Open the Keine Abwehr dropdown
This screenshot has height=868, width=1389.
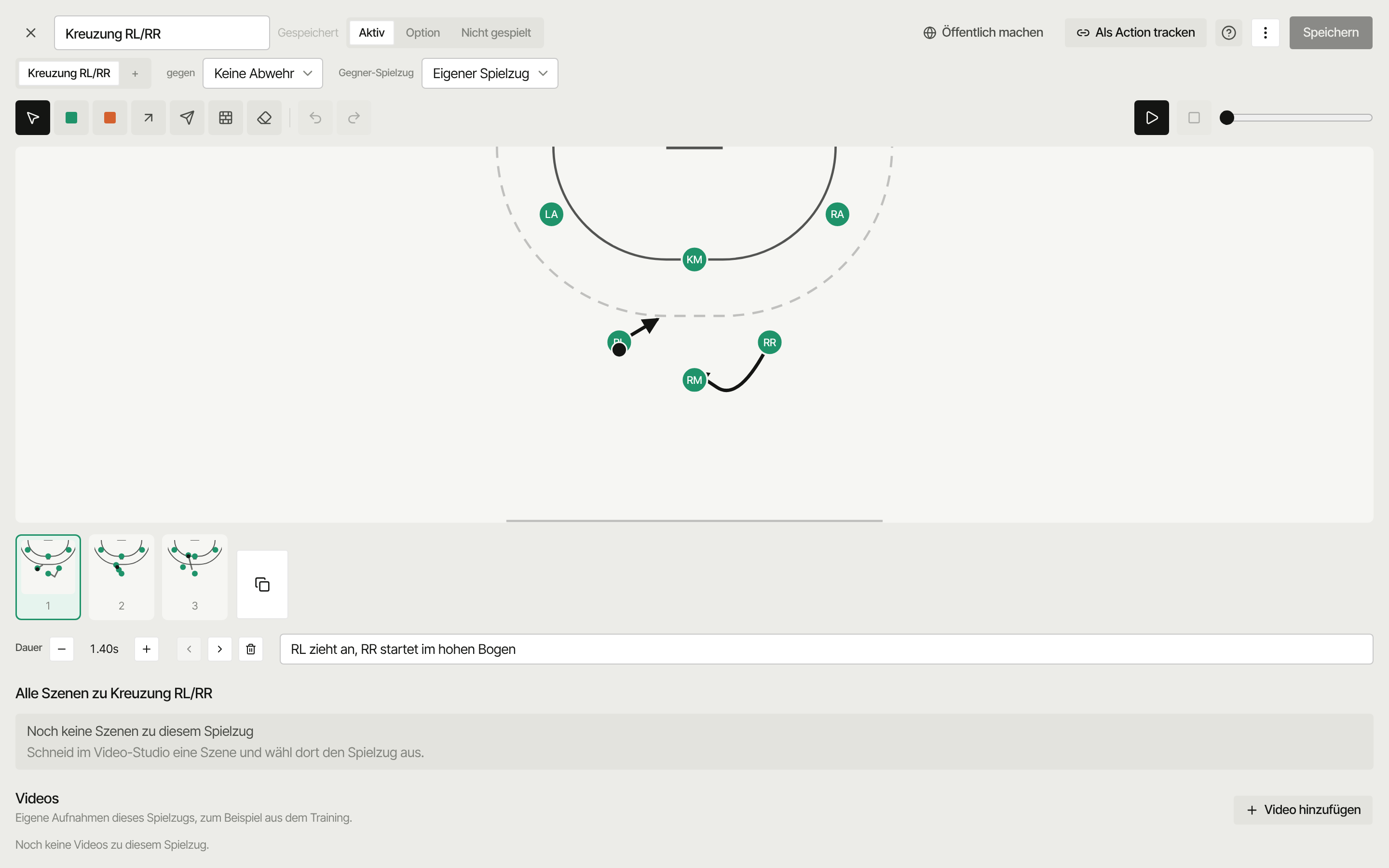[263, 73]
